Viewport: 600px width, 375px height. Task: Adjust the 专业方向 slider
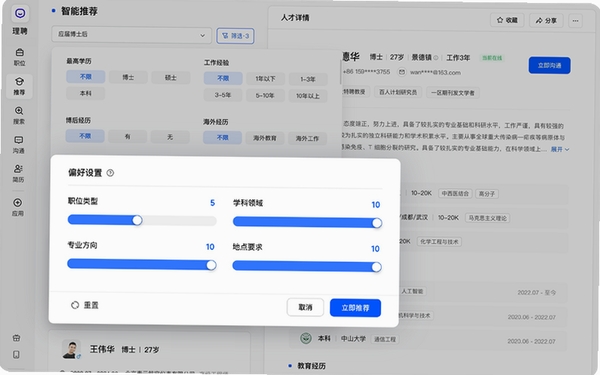click(142, 264)
